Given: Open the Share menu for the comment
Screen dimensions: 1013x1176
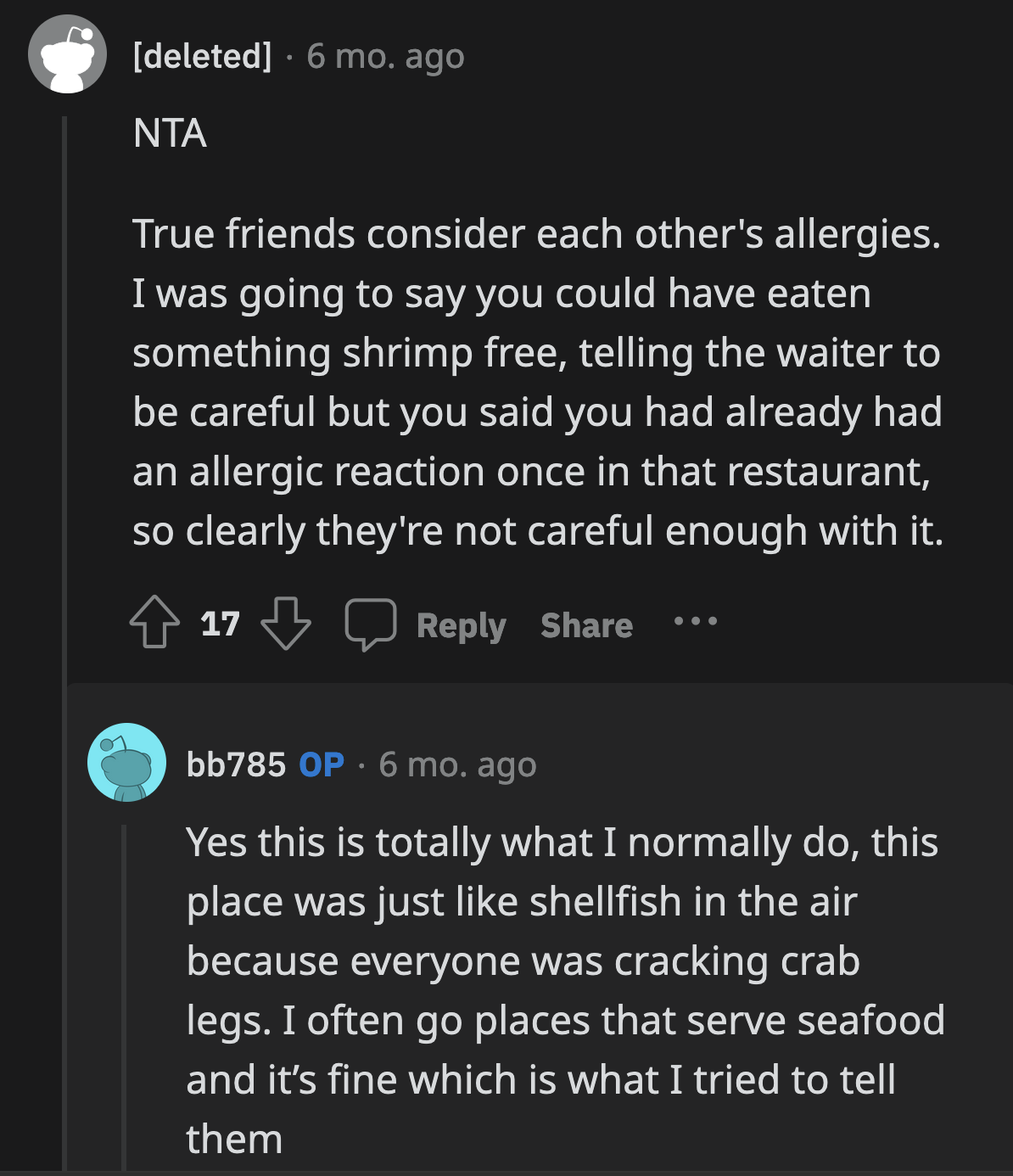Looking at the screenshot, I should 586,625.
